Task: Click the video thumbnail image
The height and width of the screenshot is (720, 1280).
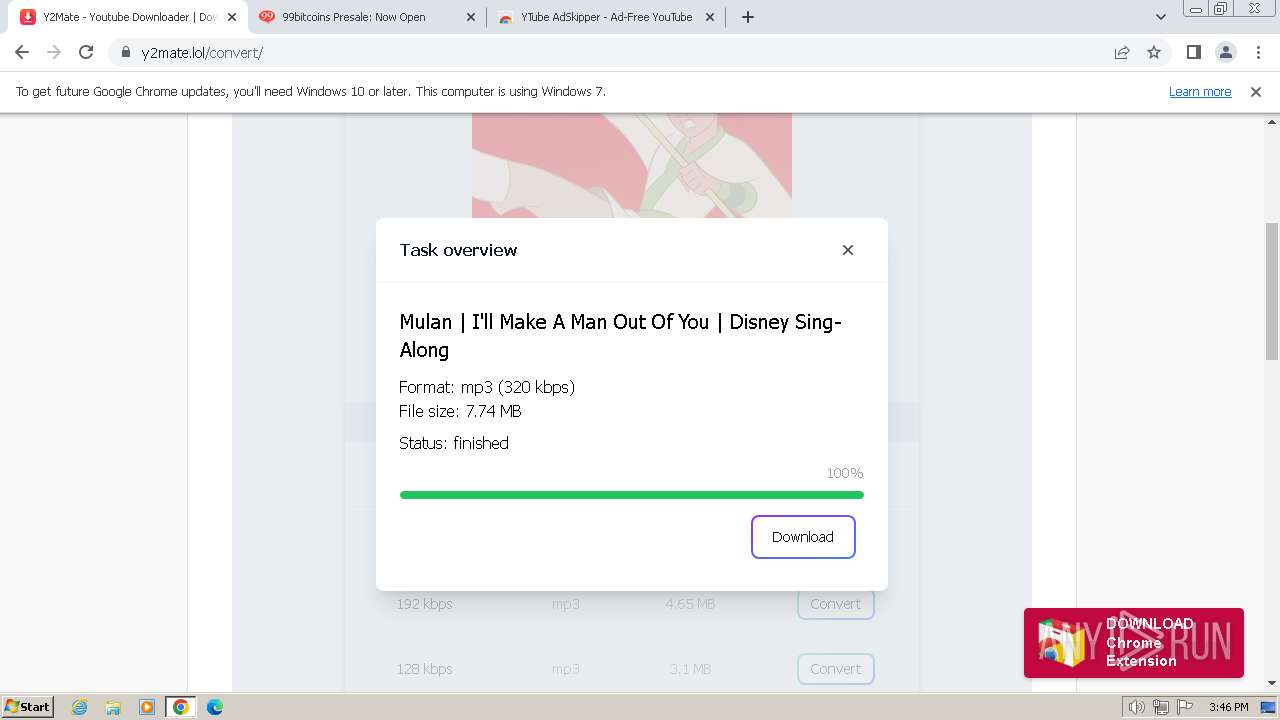Action: 631,165
